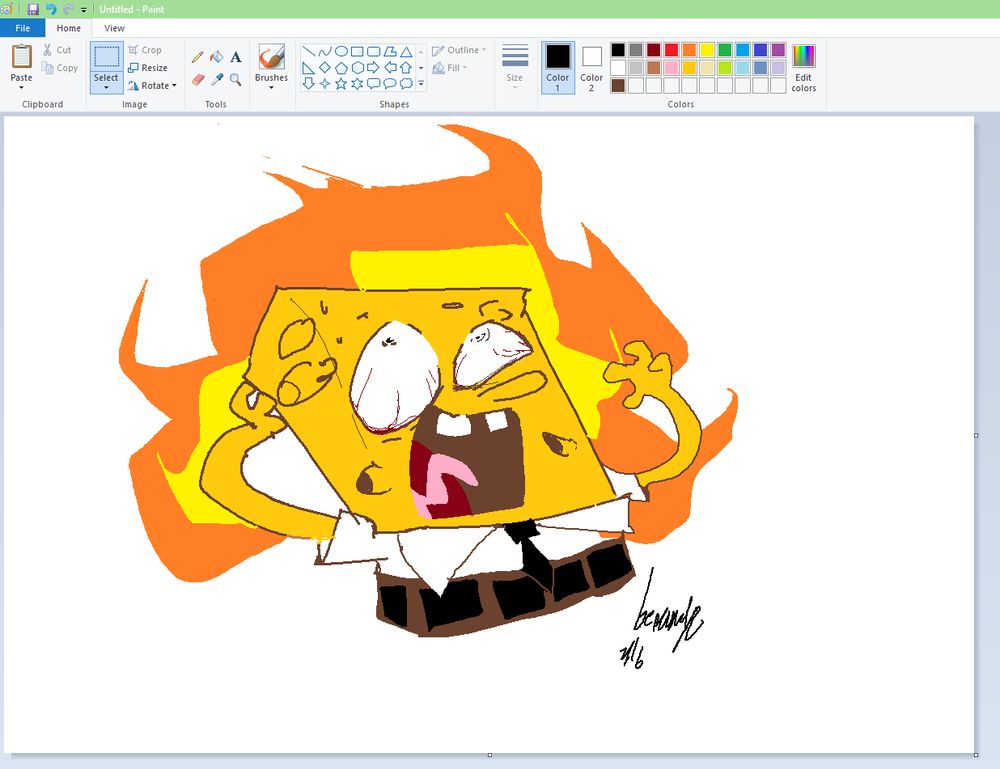1000x769 pixels.
Task: Open the Paste dropdown arrow
Action: 21,87
